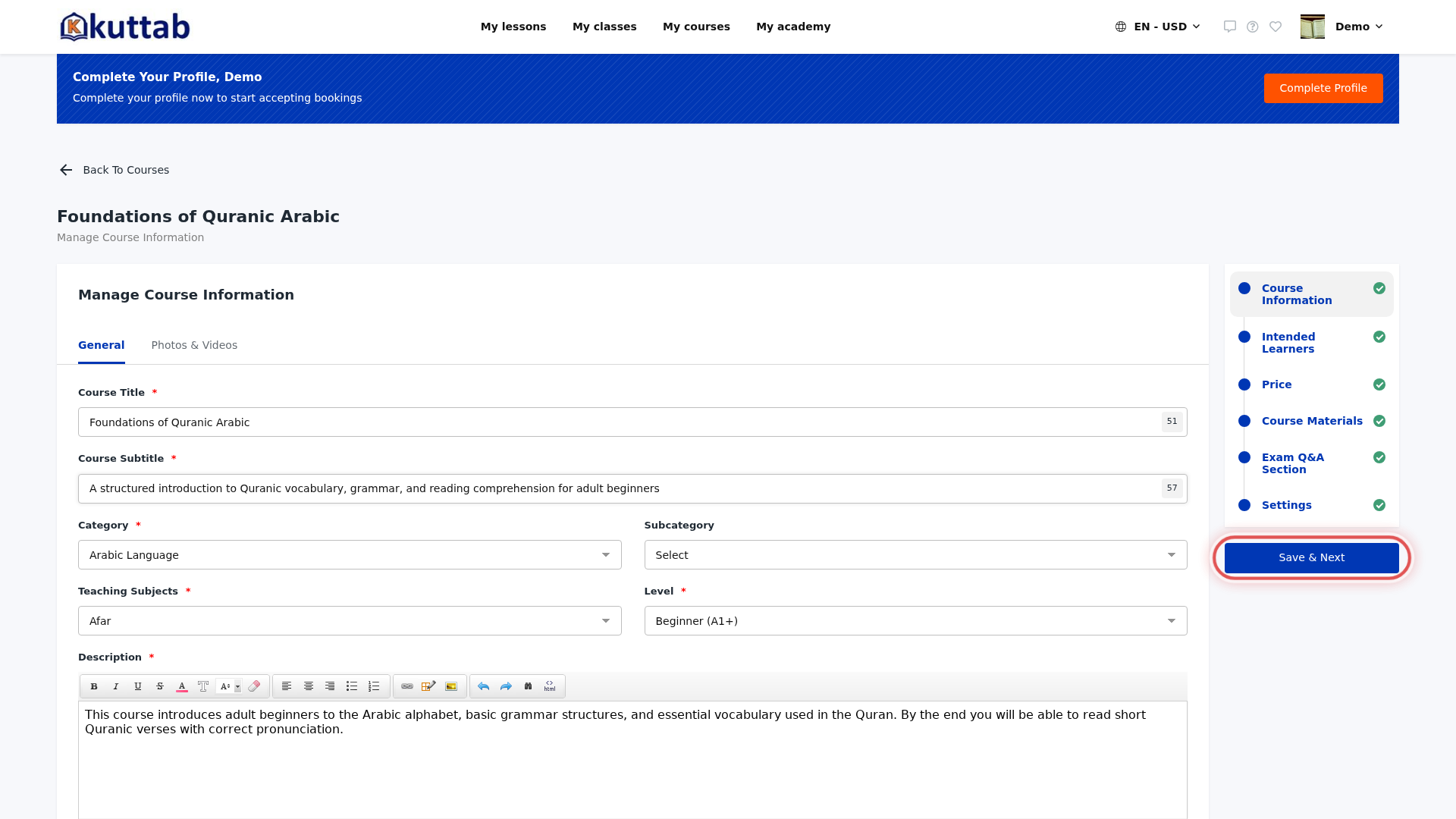This screenshot has height=819, width=1456.
Task: Click the binoculars find icon
Action: [x=529, y=686]
